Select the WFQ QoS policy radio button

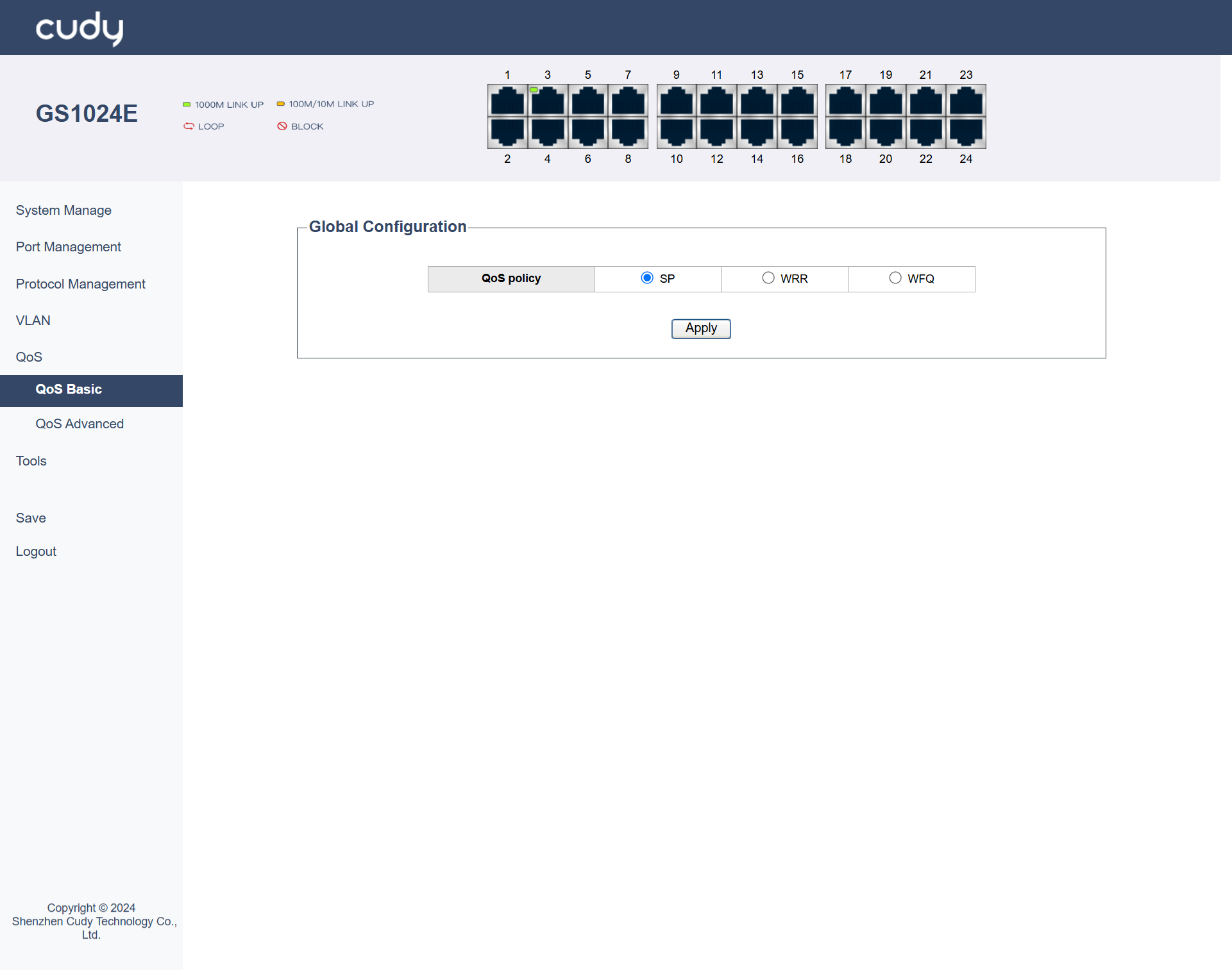click(895, 278)
